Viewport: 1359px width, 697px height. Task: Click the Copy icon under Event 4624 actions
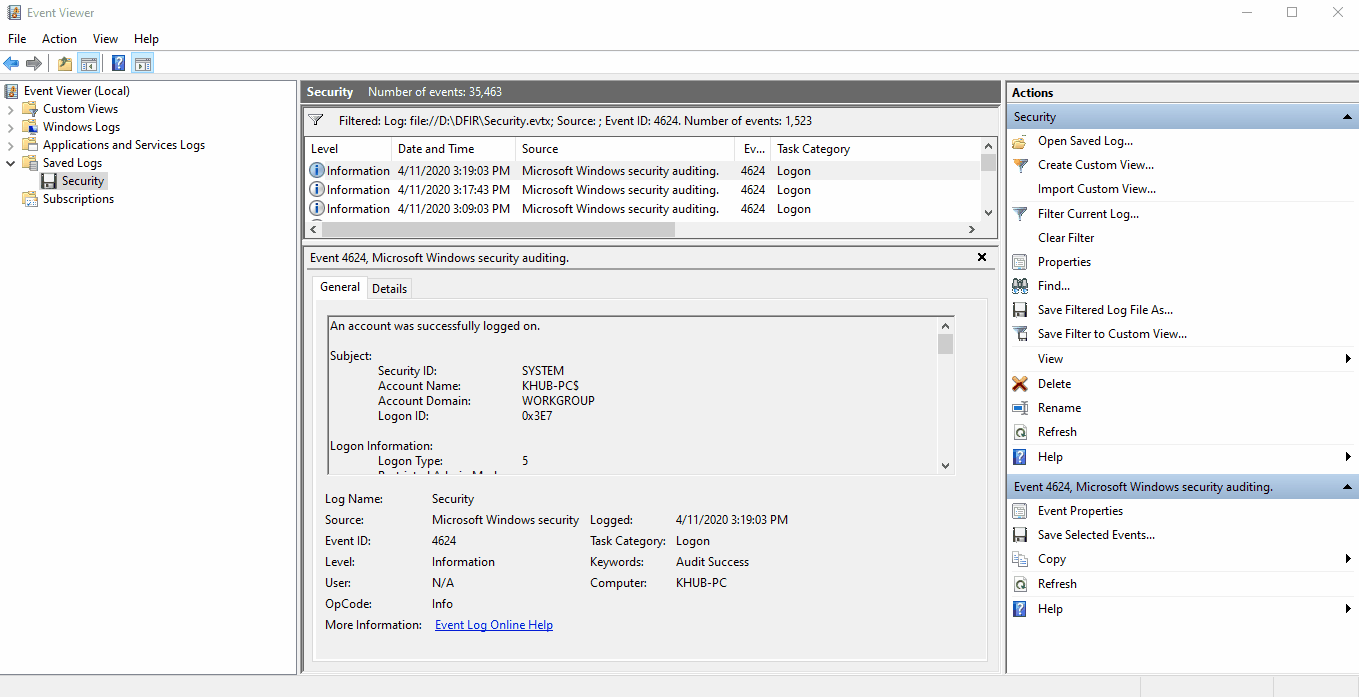[1019, 558]
